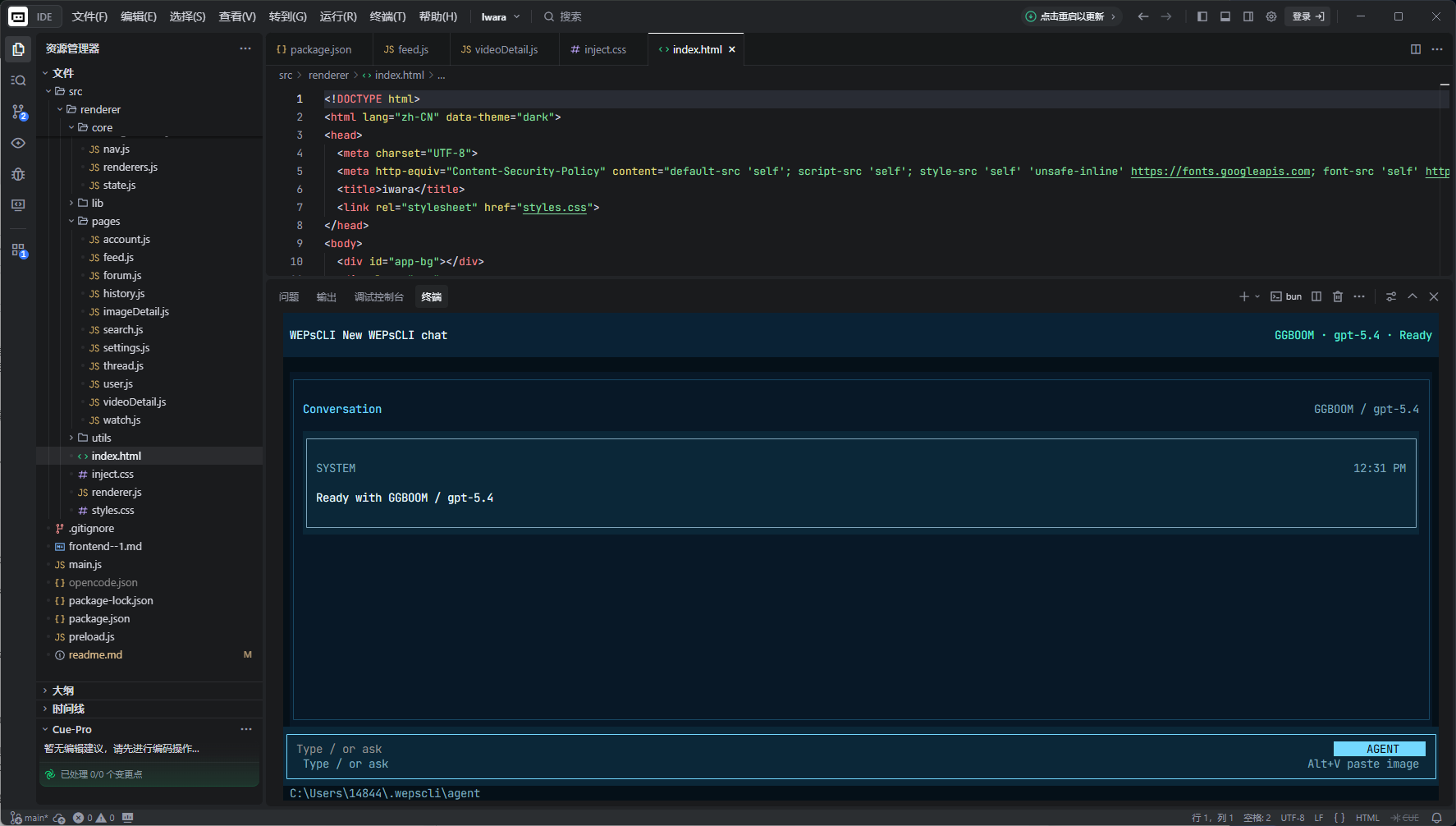Screen dimensions: 1456x826
Task: Click the restart to update button
Action: [x=1071, y=16]
